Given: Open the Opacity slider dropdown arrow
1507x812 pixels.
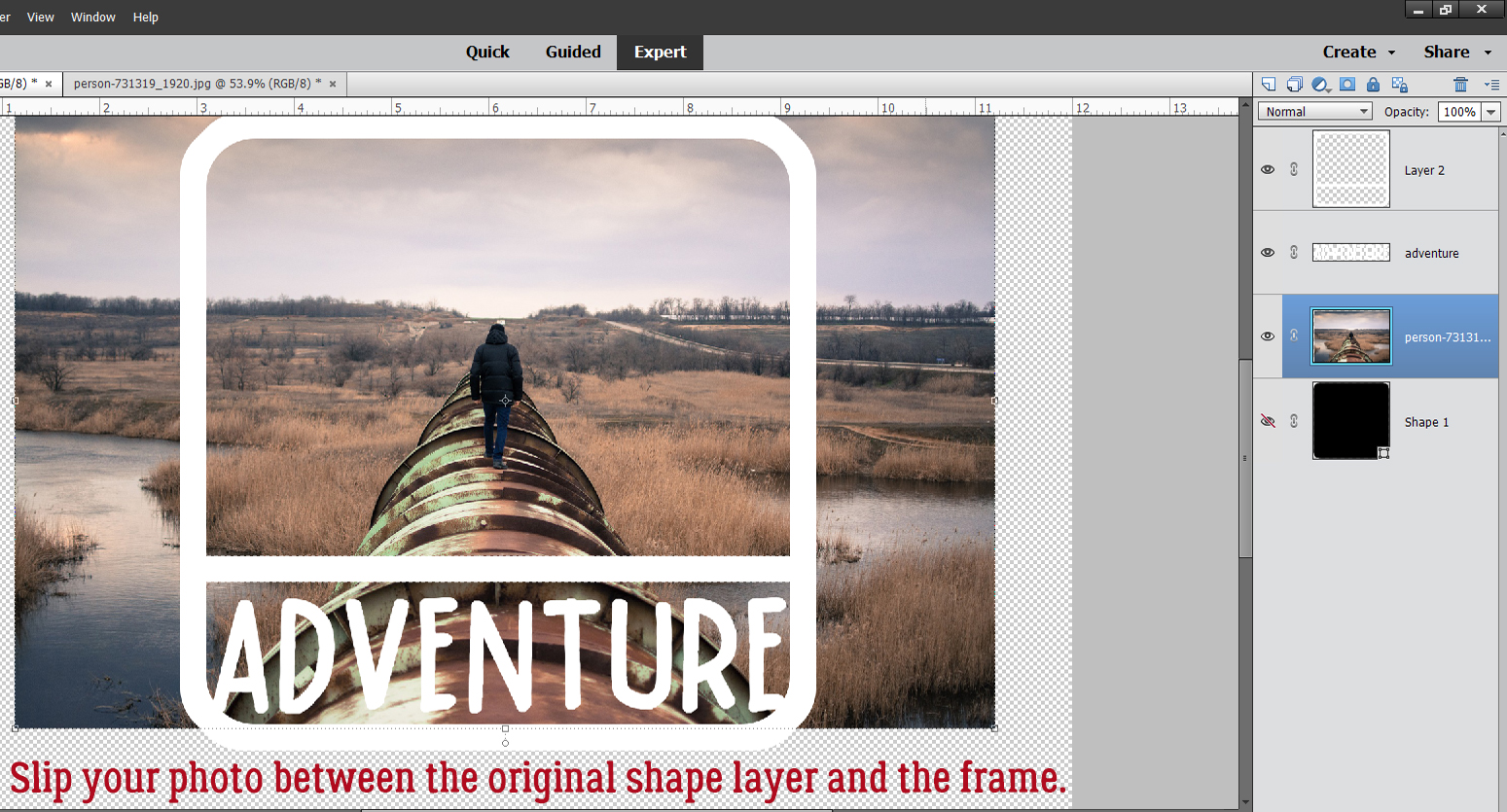Looking at the screenshot, I should pyautogui.click(x=1490, y=112).
